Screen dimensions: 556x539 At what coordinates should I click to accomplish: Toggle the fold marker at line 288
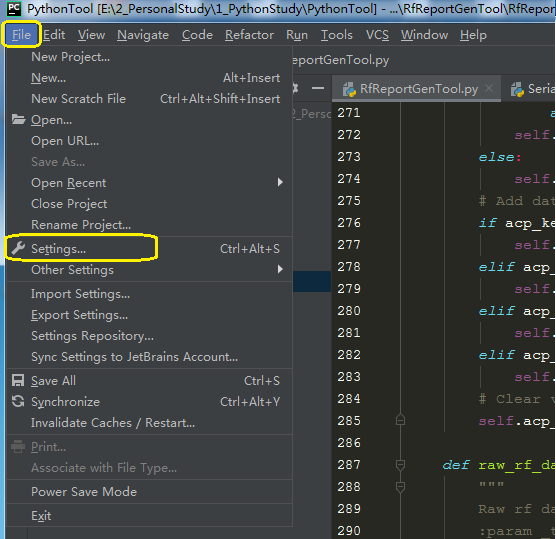[400, 487]
